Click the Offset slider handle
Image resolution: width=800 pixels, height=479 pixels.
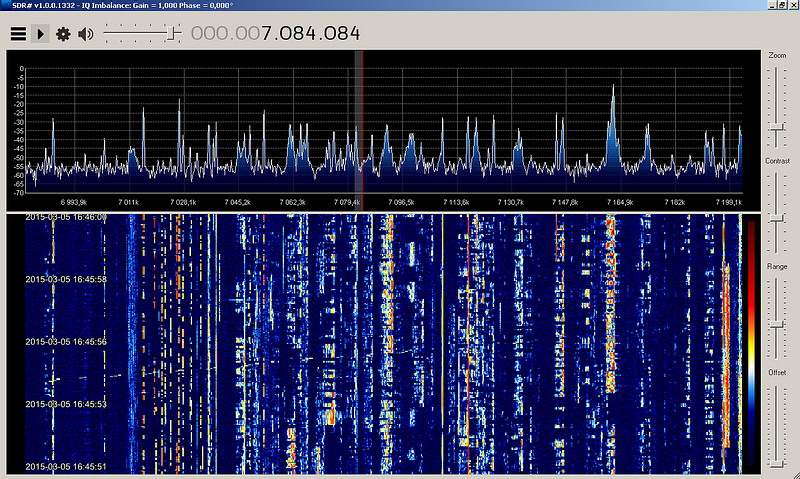[777, 464]
